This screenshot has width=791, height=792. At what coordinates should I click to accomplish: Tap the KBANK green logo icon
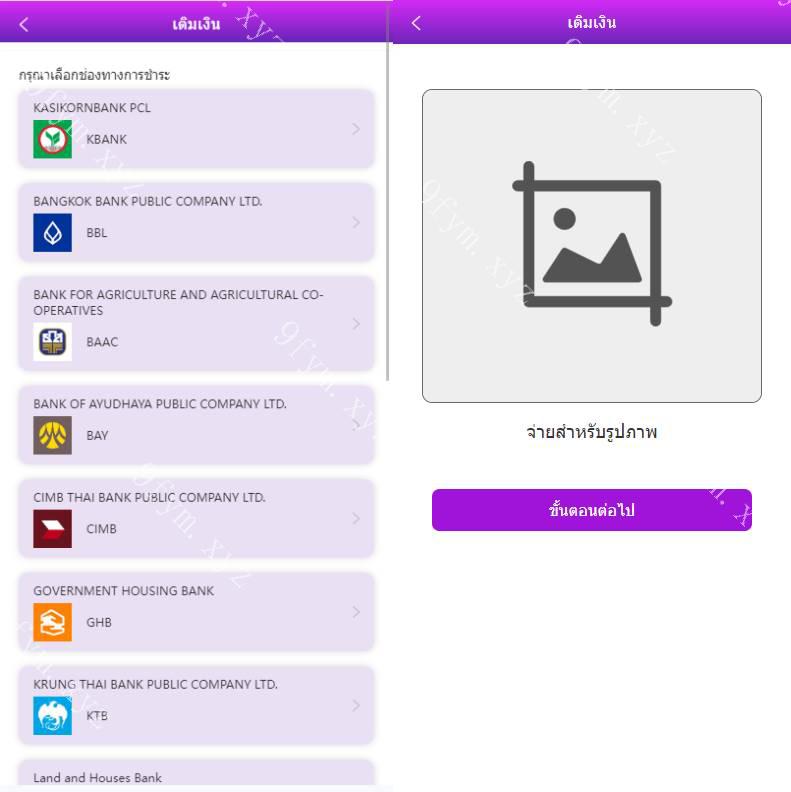pyautogui.click(x=53, y=139)
